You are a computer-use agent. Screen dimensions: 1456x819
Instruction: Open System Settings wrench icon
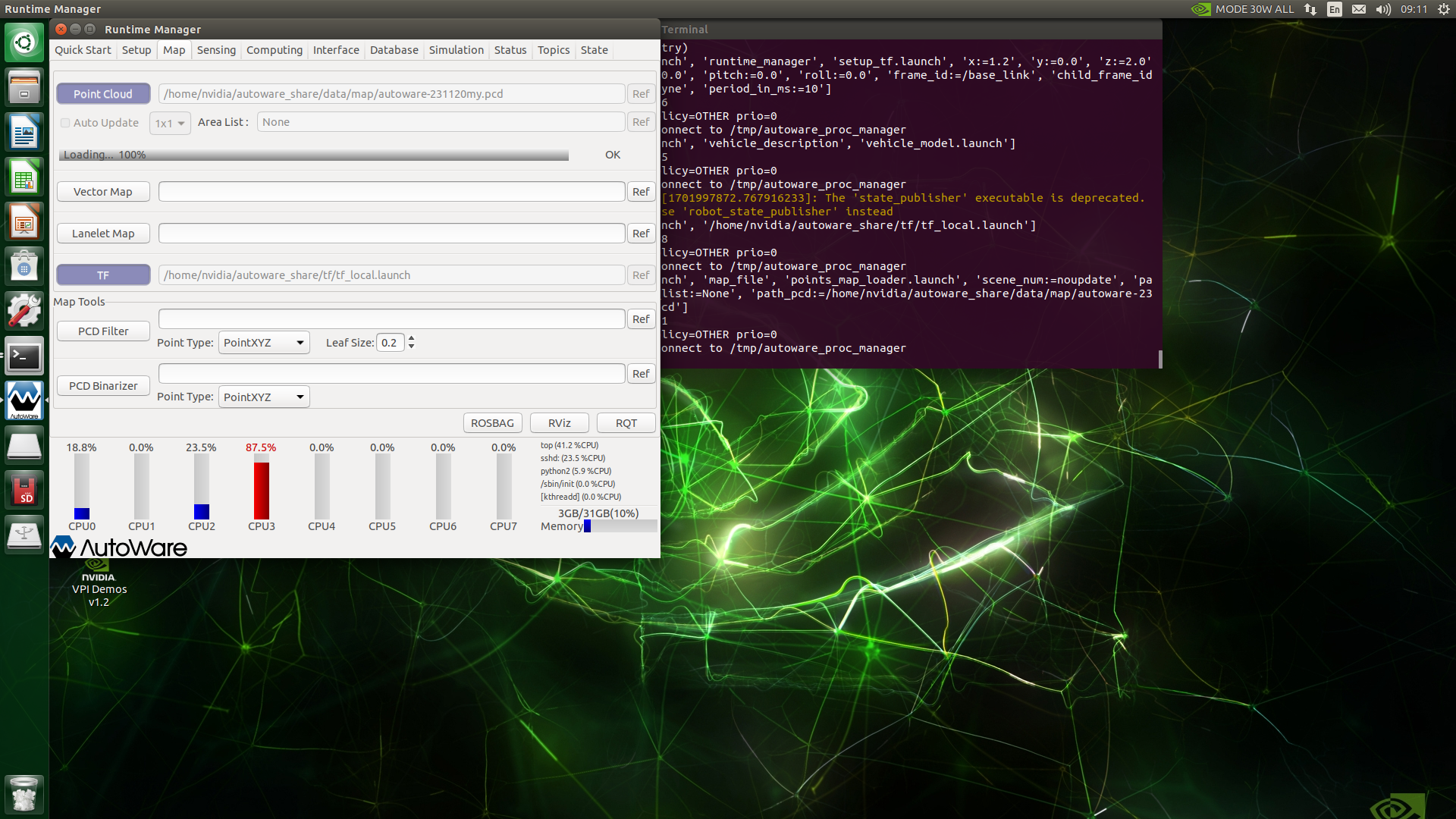24,312
